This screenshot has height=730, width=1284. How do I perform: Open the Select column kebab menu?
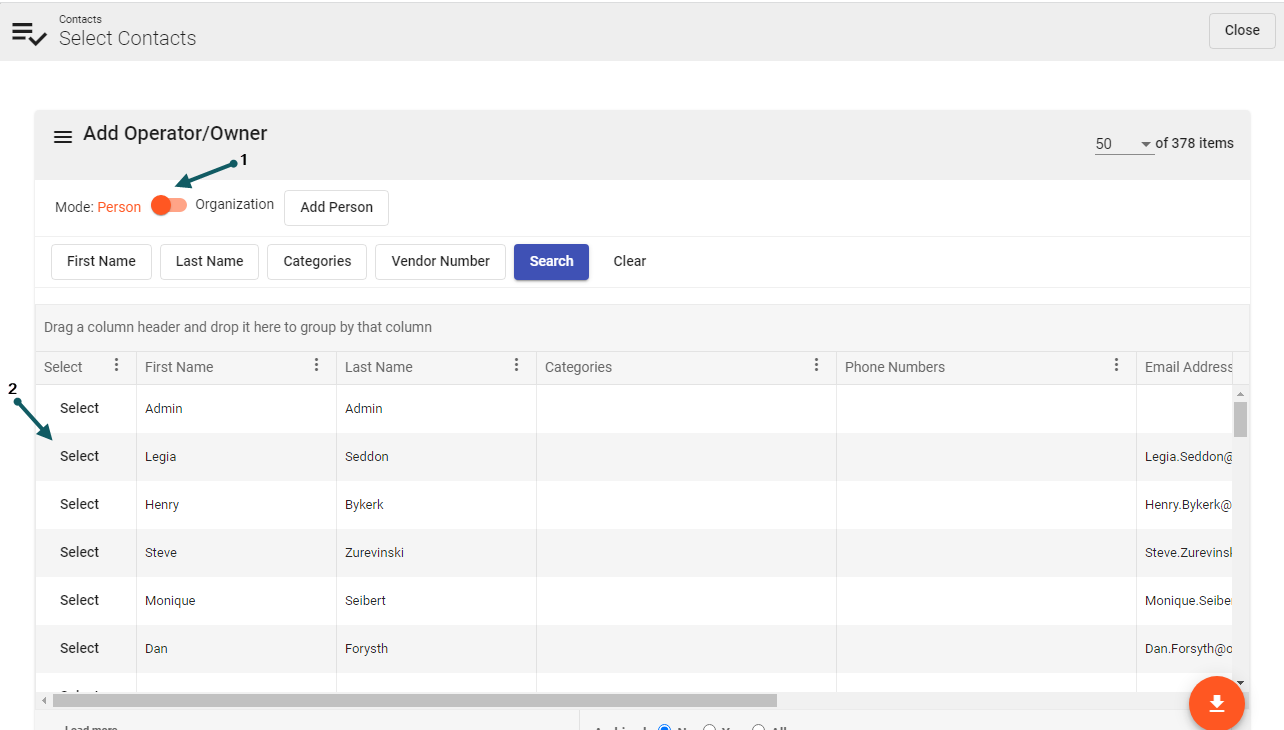click(x=117, y=365)
